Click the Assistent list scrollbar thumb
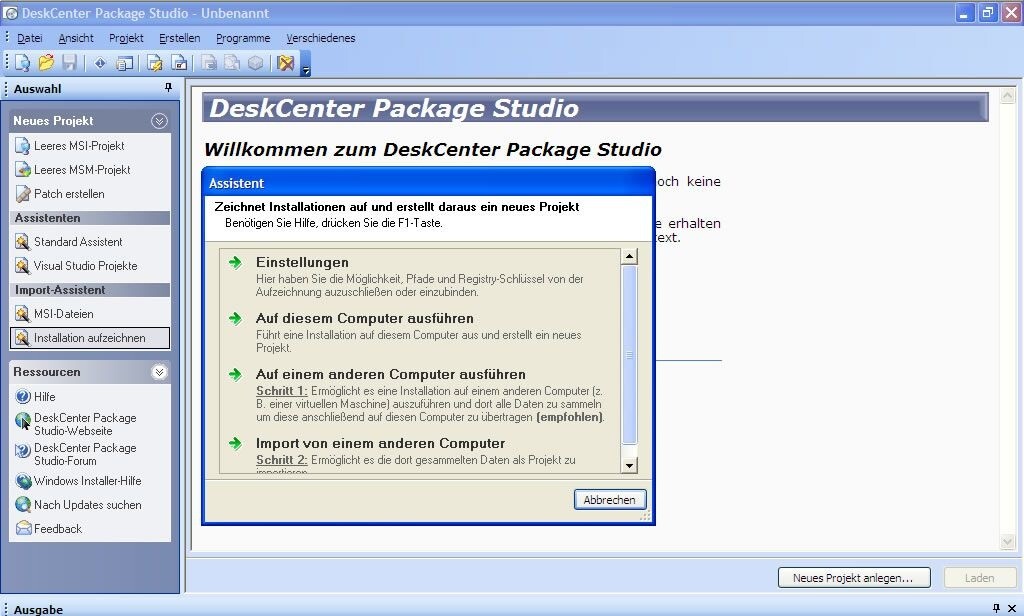This screenshot has height=616, width=1024. (630, 355)
